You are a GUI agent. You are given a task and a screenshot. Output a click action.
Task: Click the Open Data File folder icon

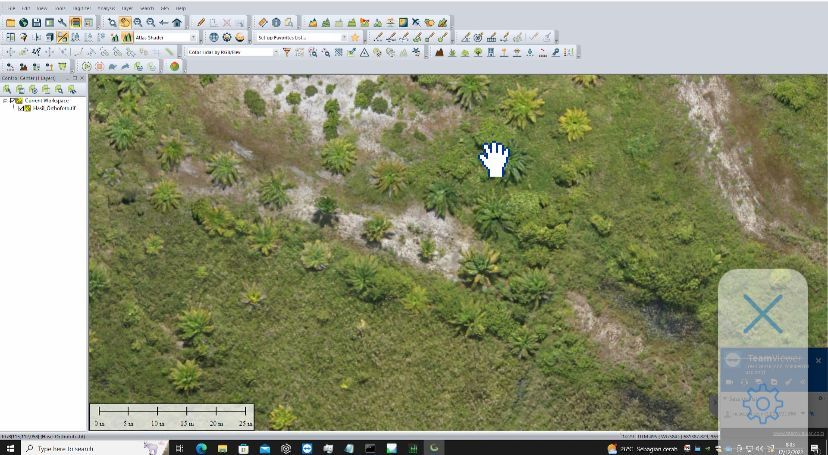point(10,22)
